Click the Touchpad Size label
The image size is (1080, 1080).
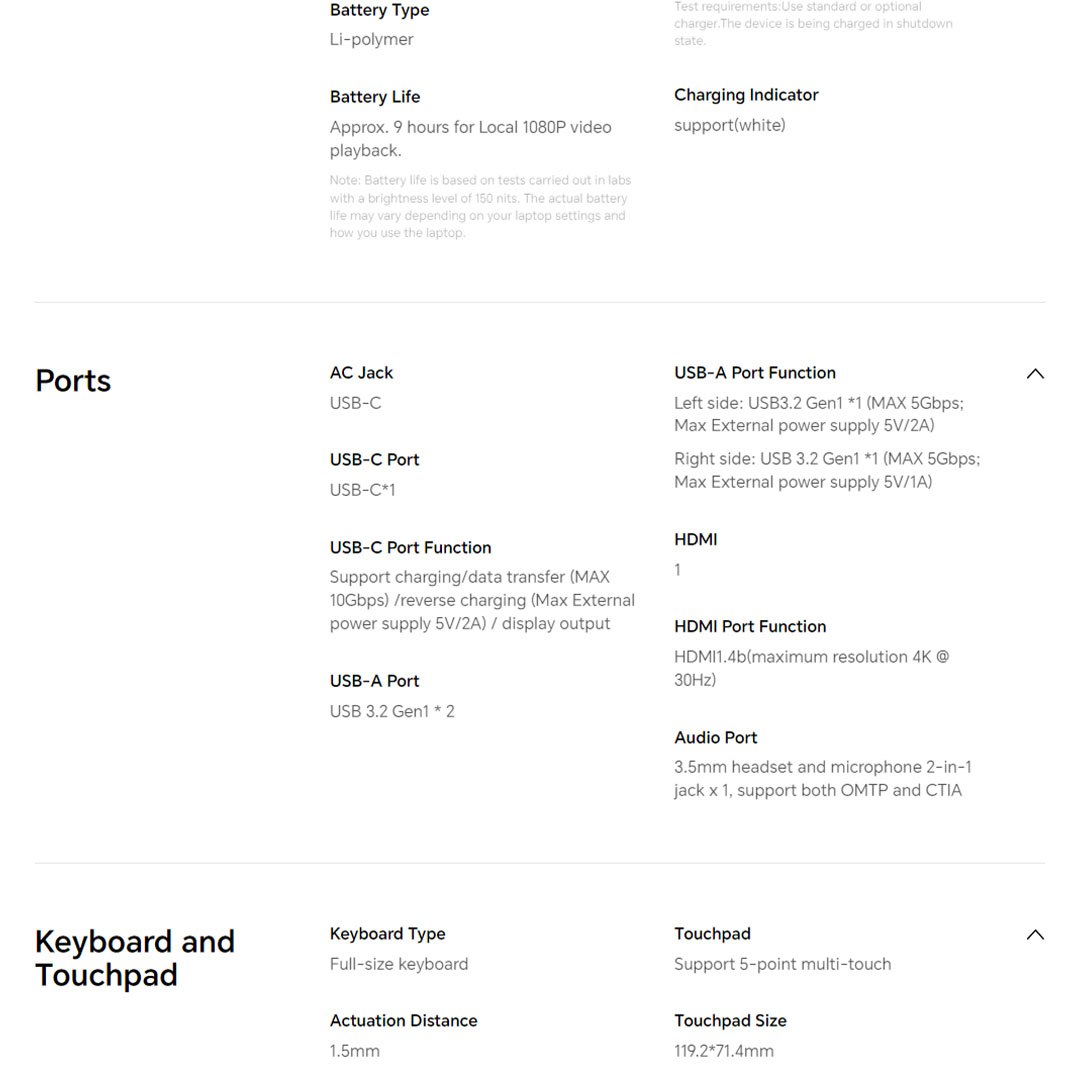pyautogui.click(x=730, y=1021)
